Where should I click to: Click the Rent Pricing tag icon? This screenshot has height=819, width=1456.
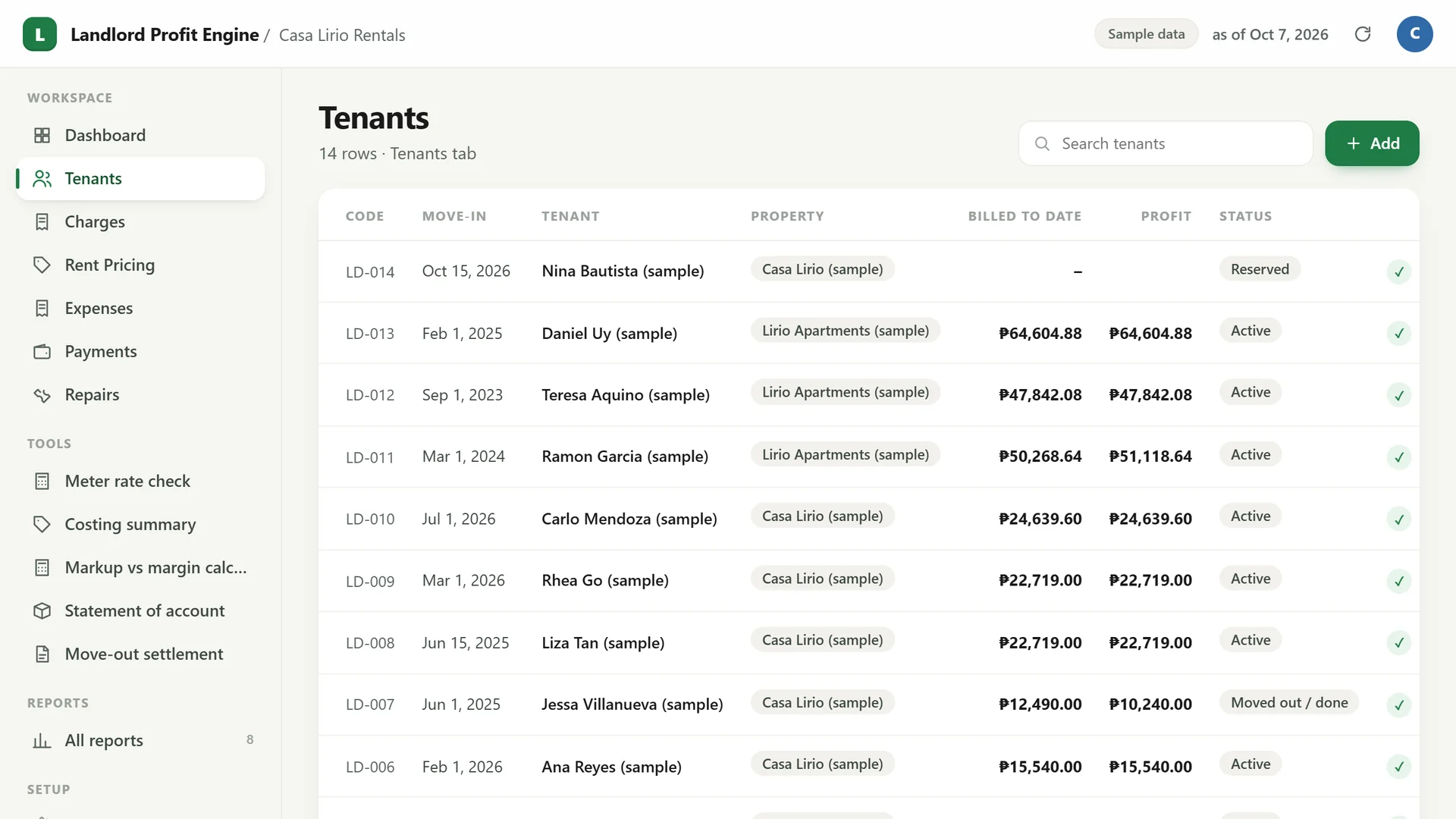42,265
